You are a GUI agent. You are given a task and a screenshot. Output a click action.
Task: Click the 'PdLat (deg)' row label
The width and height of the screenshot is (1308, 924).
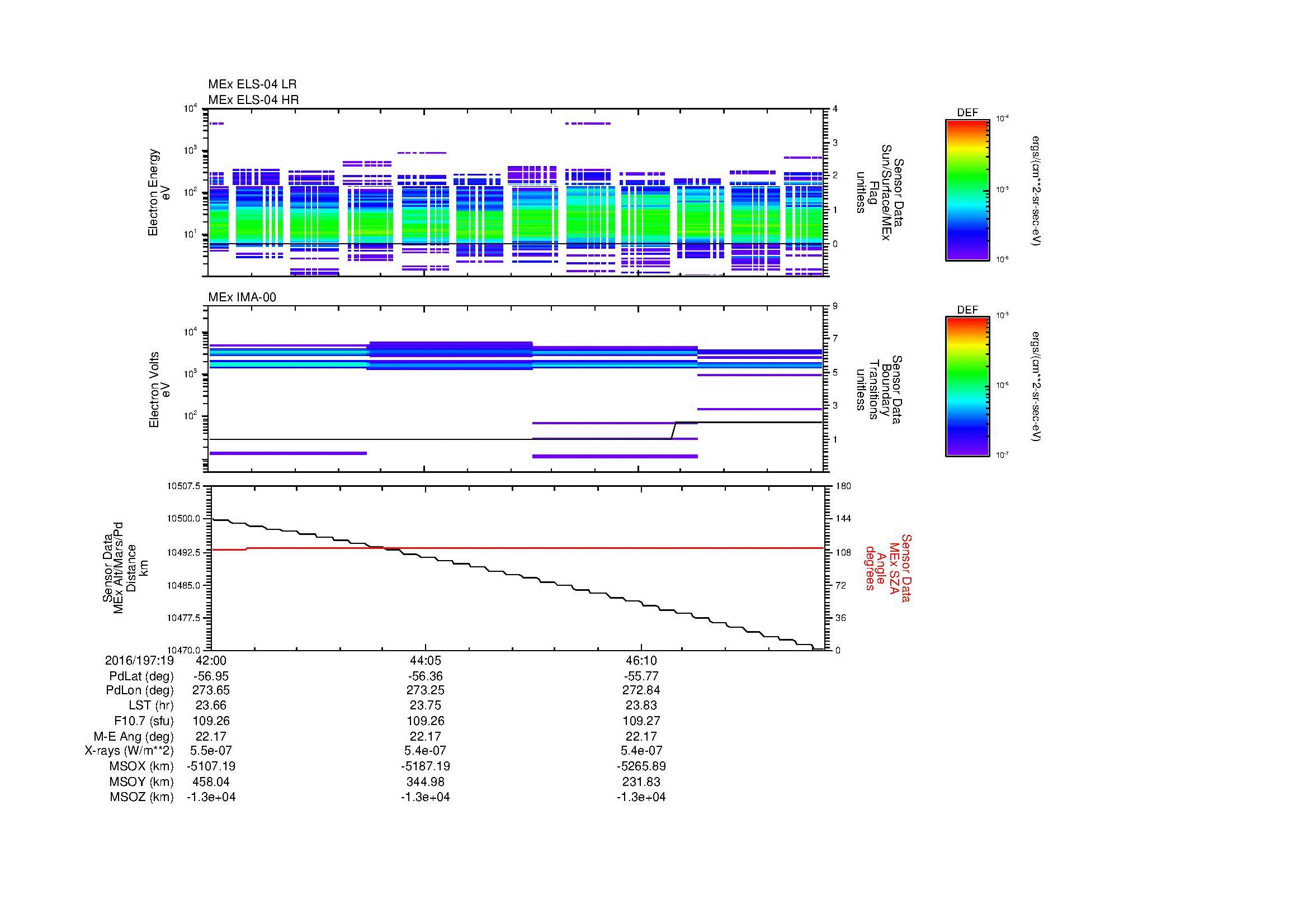[141, 676]
